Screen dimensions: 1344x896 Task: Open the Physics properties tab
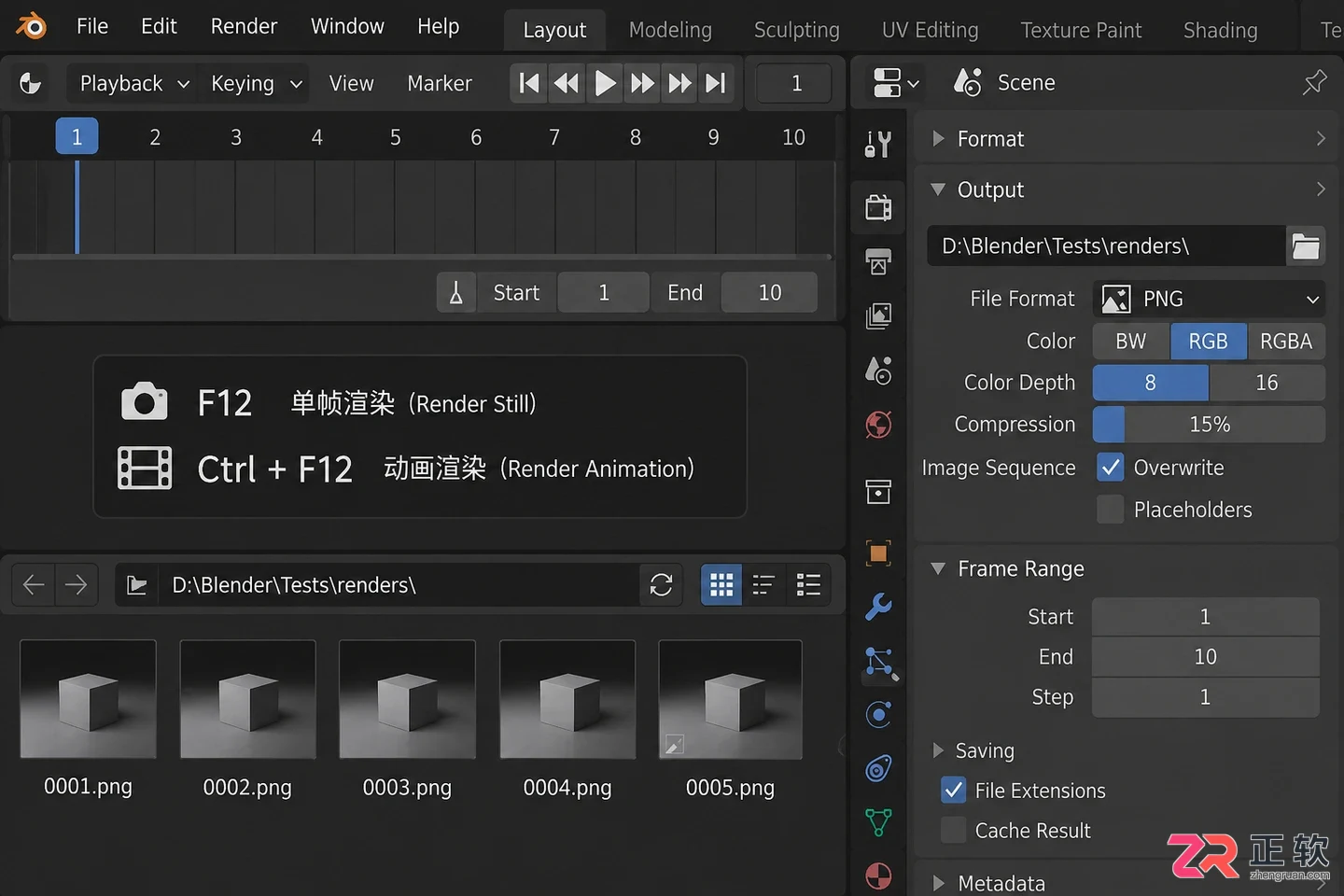[878, 715]
